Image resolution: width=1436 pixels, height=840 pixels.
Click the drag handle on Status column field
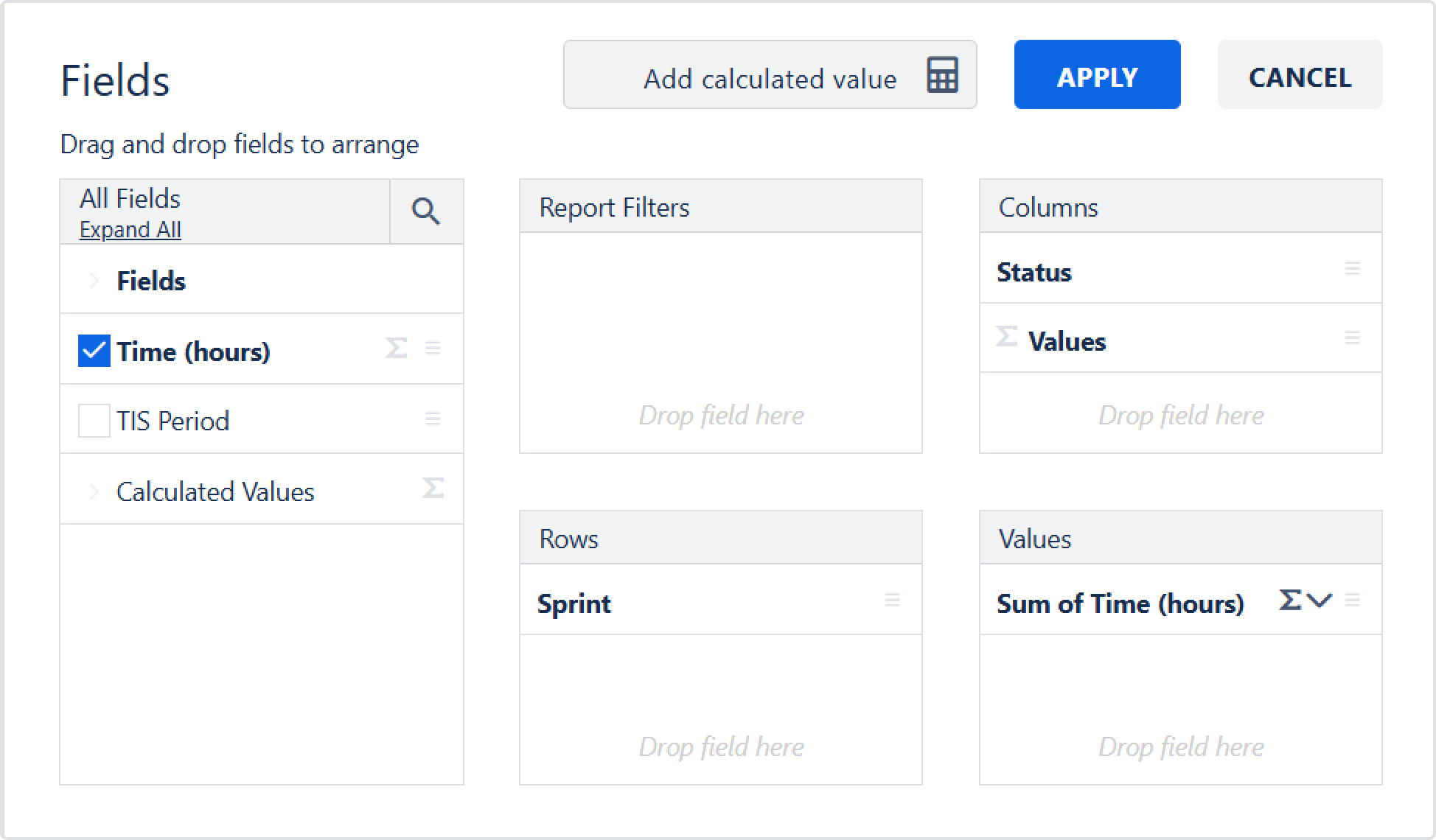point(1352,269)
